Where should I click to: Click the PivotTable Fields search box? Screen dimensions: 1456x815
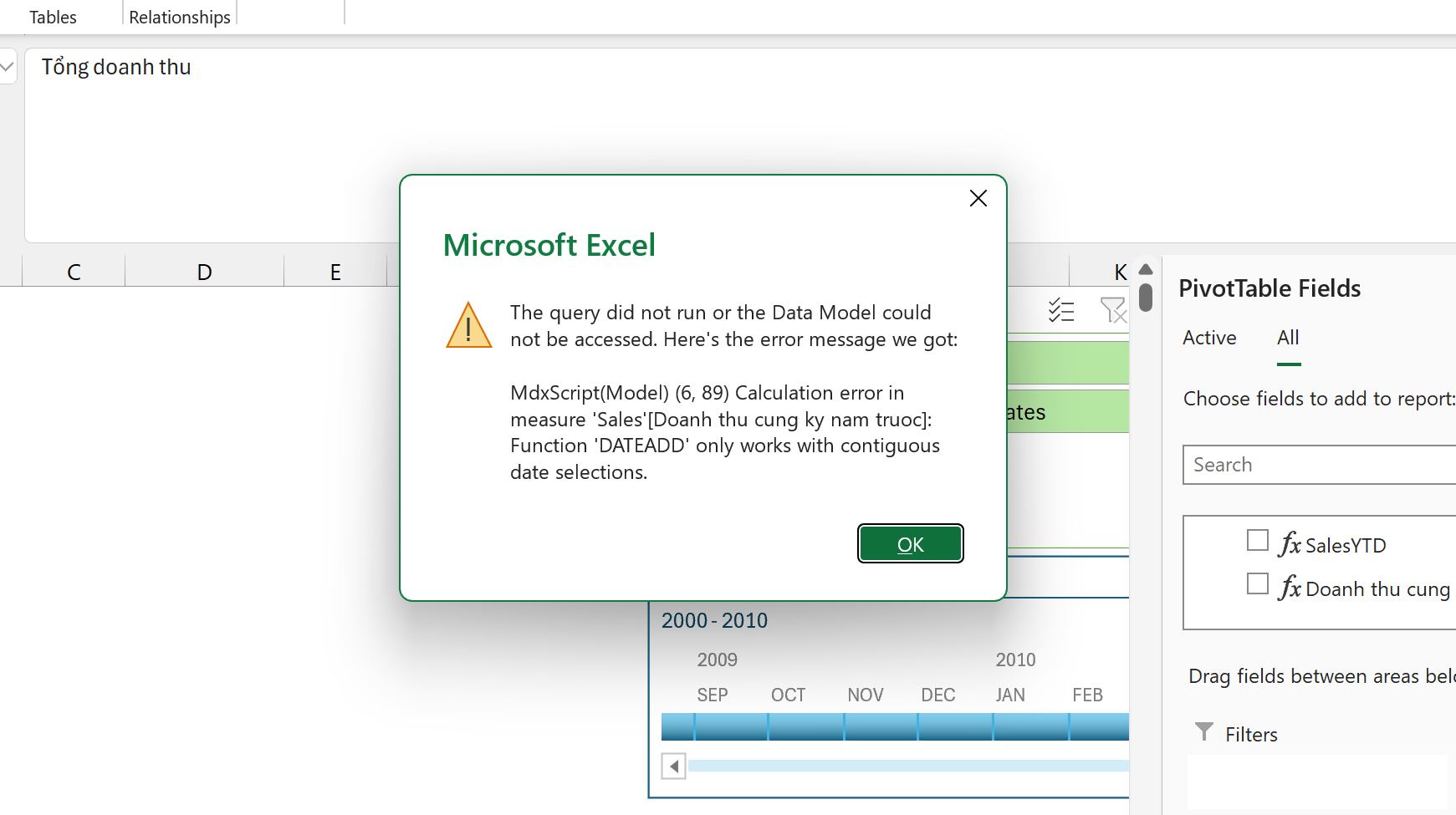point(1320,465)
